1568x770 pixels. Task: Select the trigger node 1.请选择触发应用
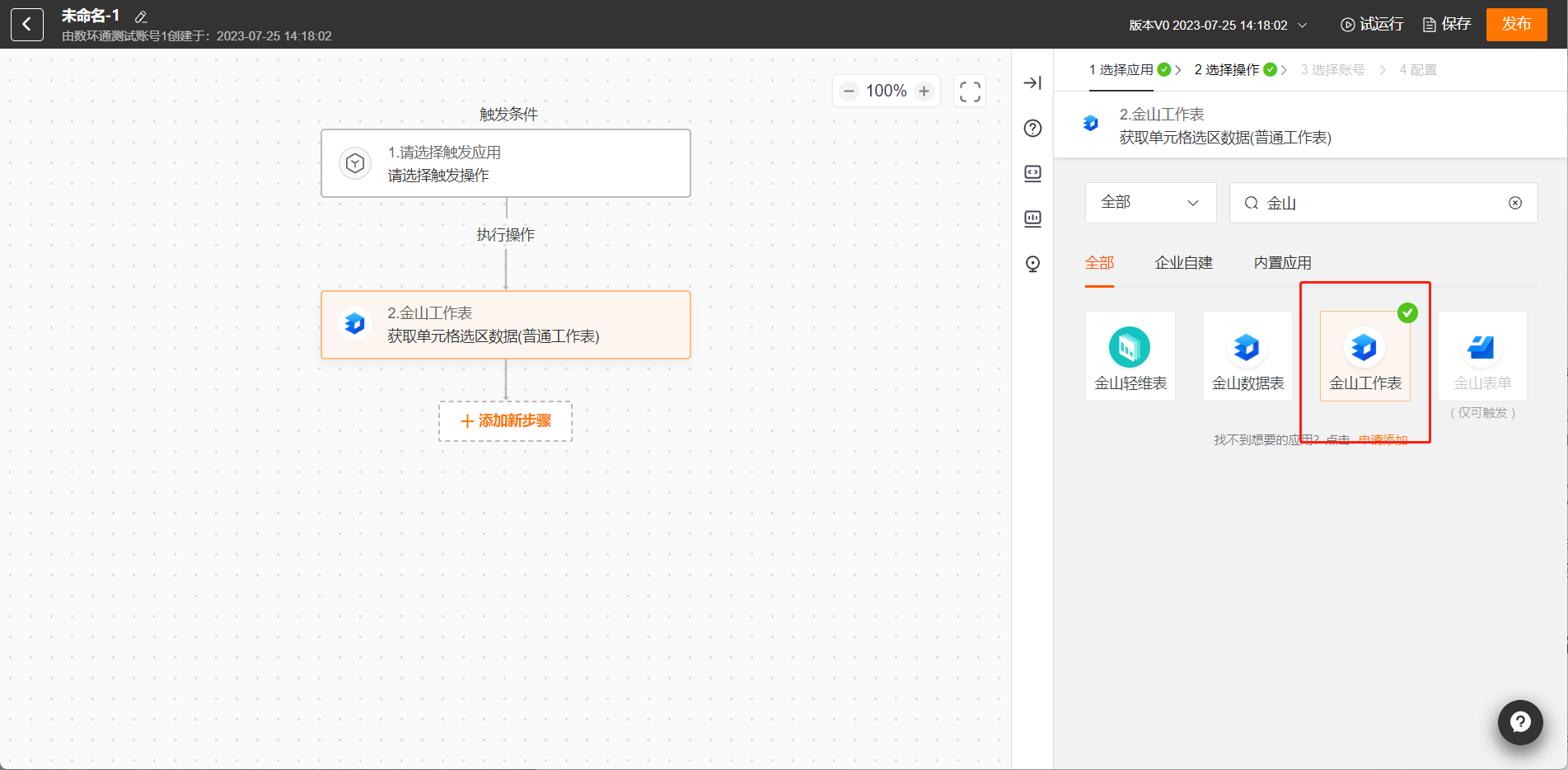[x=506, y=163]
